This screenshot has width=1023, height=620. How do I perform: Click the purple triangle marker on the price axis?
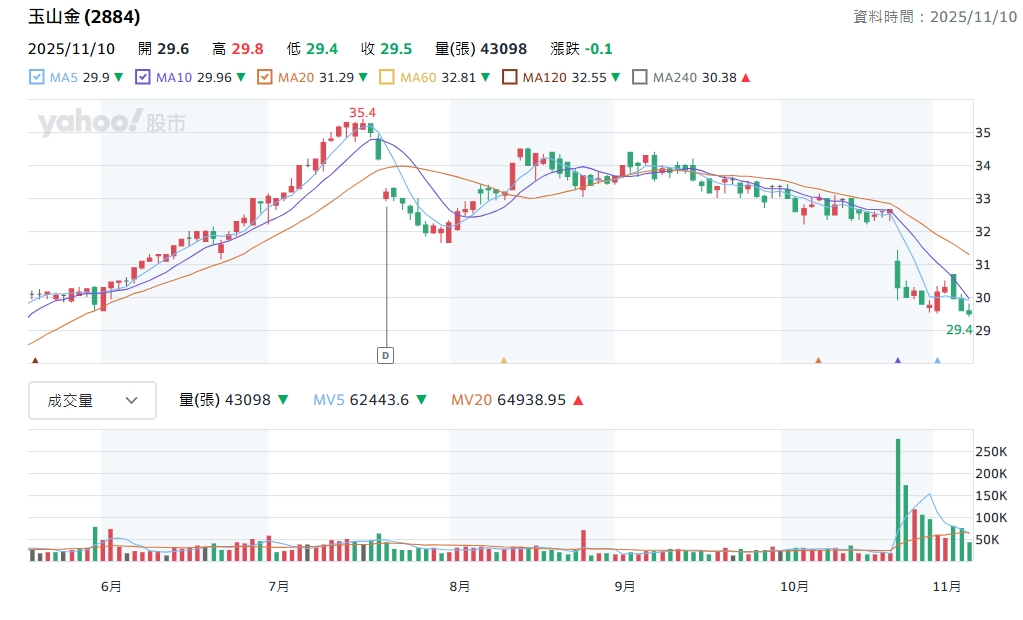pos(897,360)
